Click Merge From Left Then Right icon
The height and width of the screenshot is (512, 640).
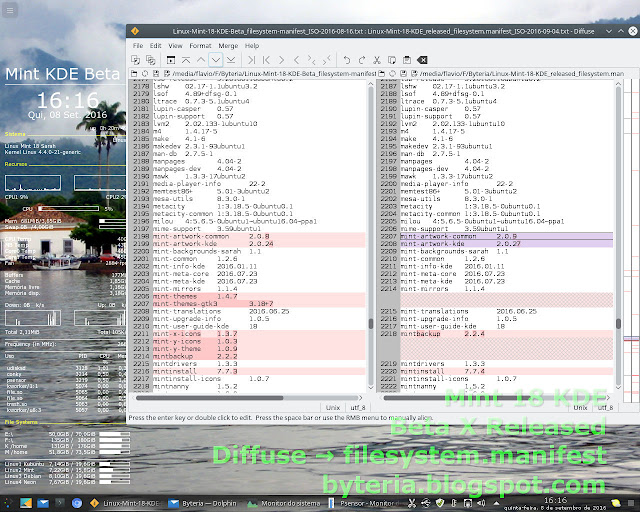coord(311,60)
